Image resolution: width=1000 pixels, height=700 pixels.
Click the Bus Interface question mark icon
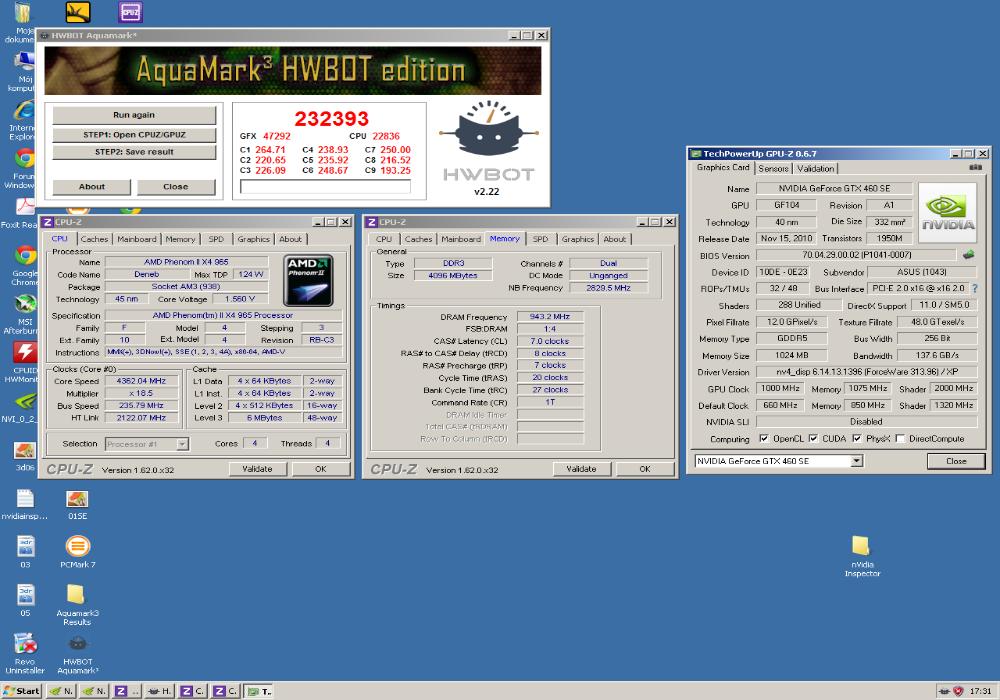point(975,288)
